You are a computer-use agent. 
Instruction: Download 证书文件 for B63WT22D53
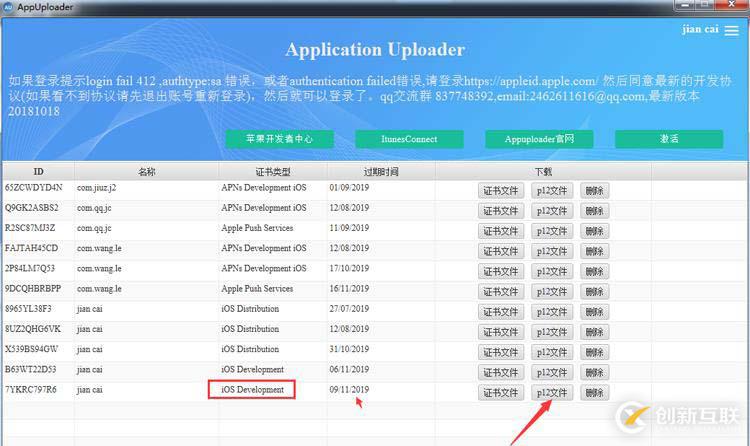coord(501,372)
